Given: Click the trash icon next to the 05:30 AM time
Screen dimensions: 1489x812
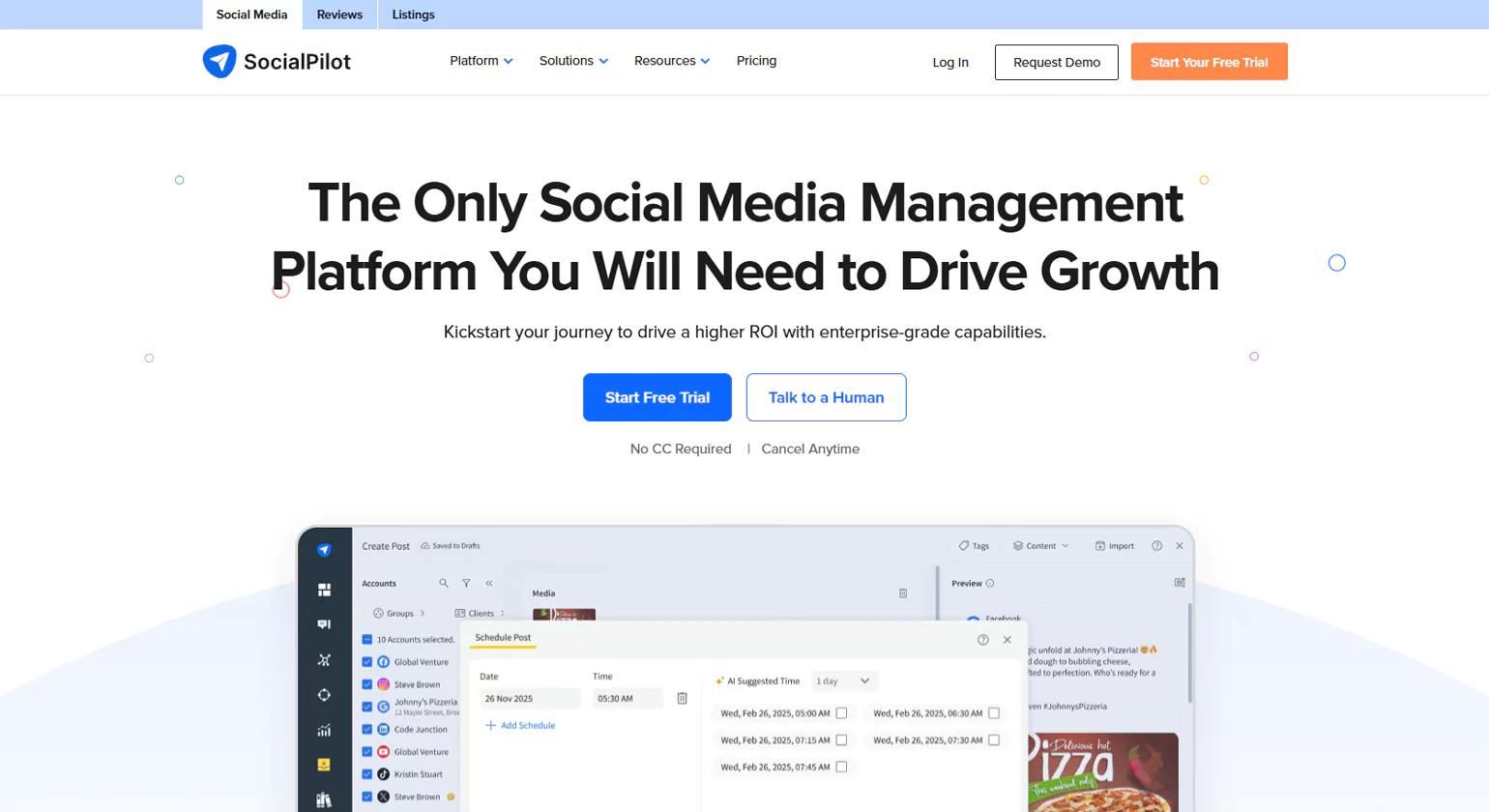Looking at the screenshot, I should [x=684, y=698].
